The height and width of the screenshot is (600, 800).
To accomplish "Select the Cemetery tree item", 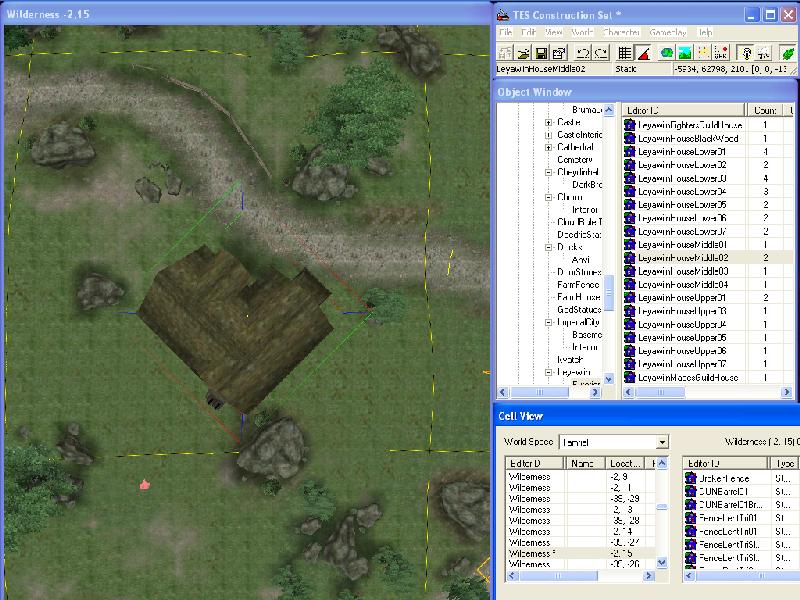I will (575, 160).
